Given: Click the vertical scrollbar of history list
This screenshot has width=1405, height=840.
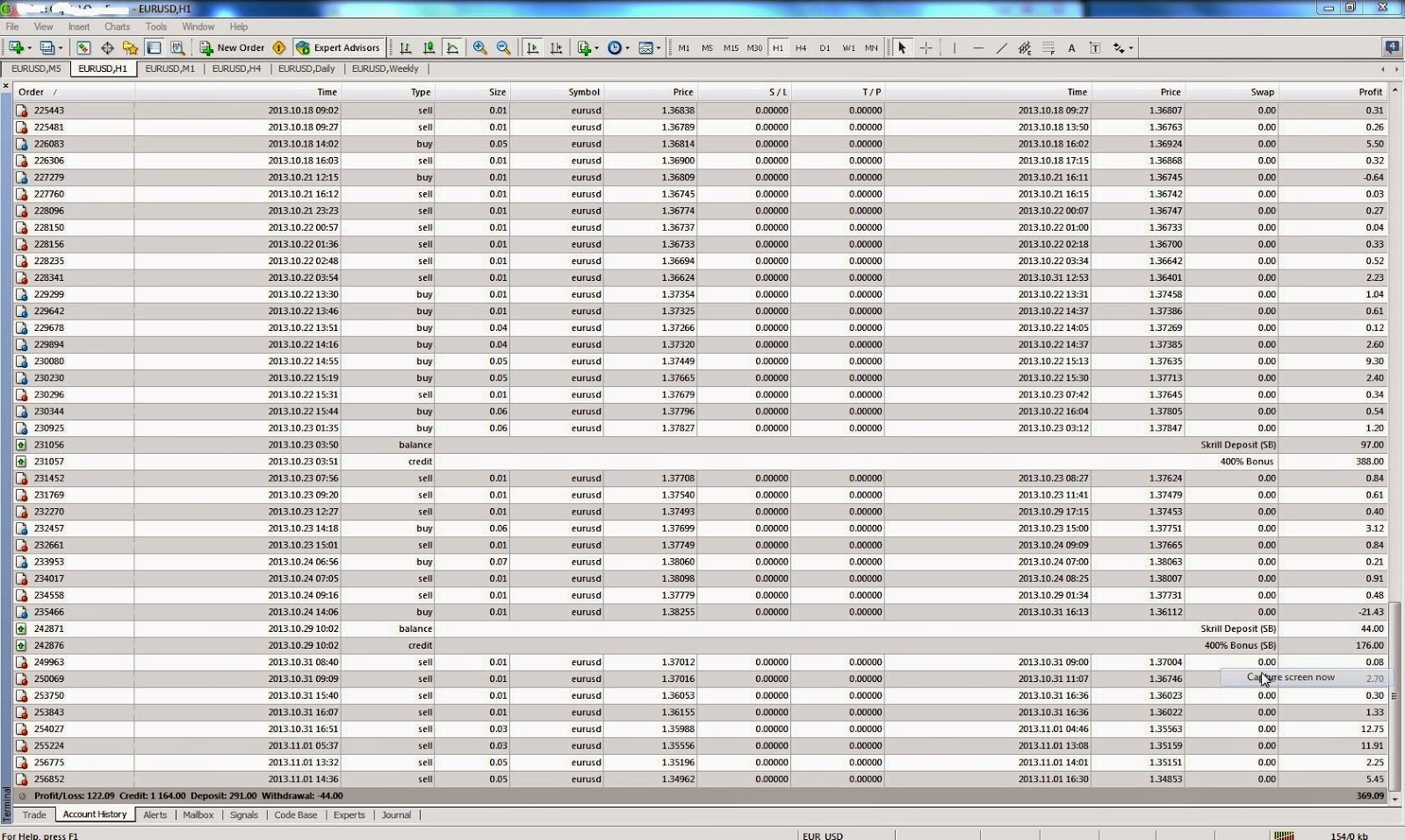Looking at the screenshot, I should 1395,695.
